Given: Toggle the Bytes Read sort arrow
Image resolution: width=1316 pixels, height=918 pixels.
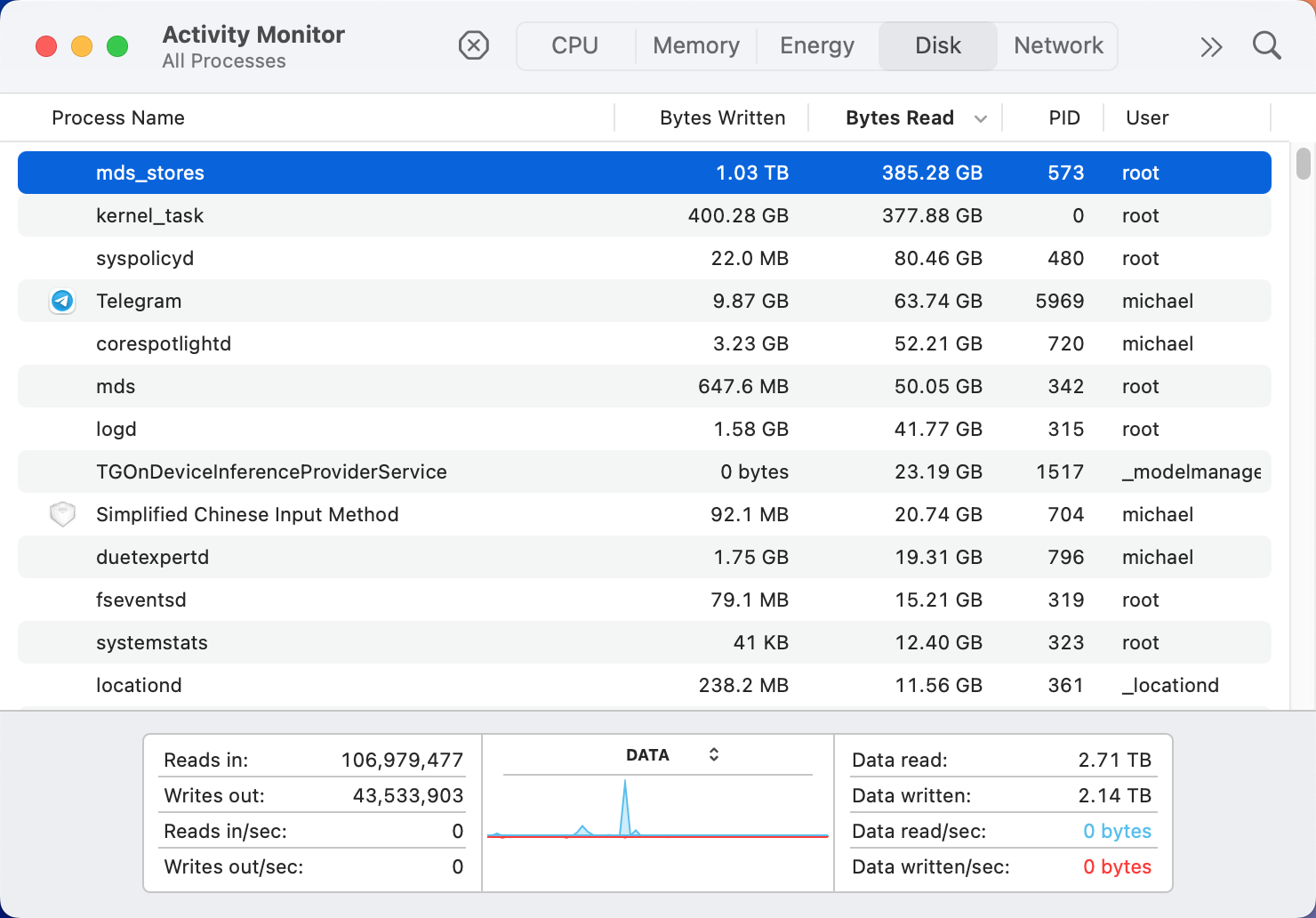Looking at the screenshot, I should coord(981,118).
